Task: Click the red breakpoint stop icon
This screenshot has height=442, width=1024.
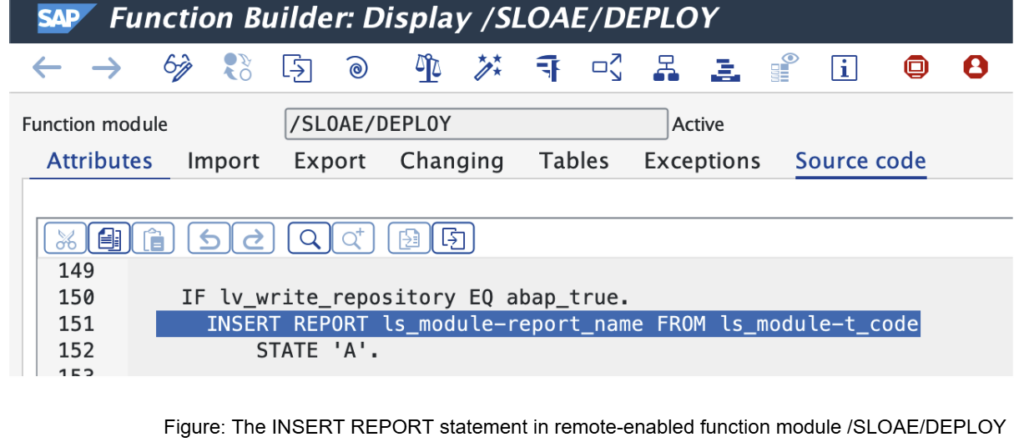Action: click(x=916, y=67)
